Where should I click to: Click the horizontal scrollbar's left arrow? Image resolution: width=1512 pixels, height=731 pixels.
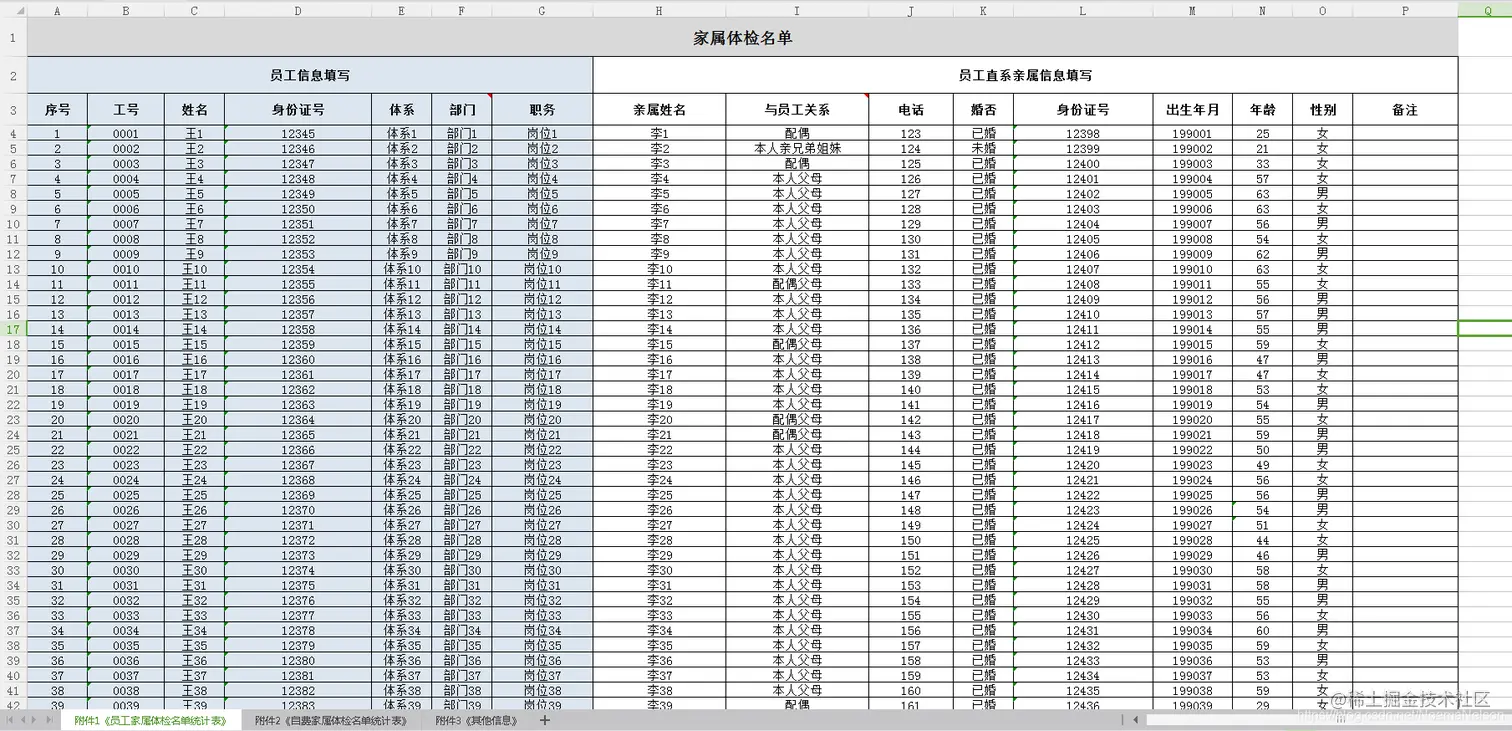point(1135,719)
